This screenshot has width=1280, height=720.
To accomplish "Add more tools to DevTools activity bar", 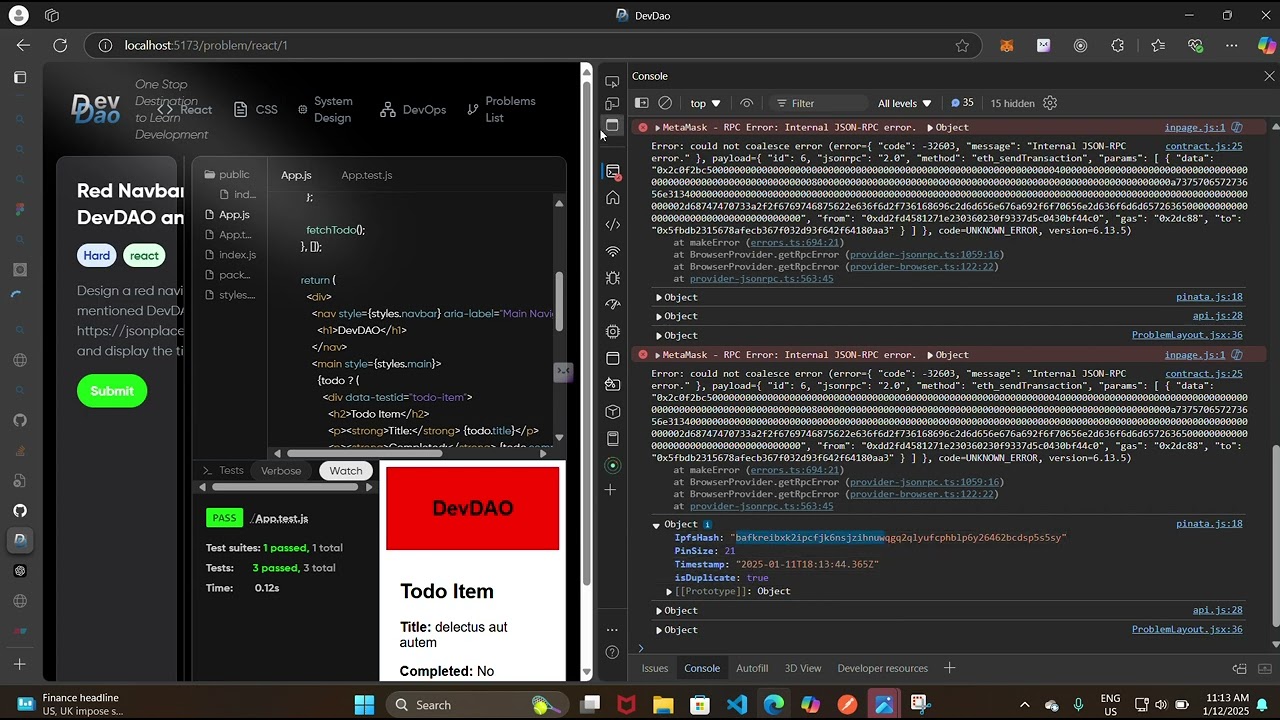I will point(611,490).
